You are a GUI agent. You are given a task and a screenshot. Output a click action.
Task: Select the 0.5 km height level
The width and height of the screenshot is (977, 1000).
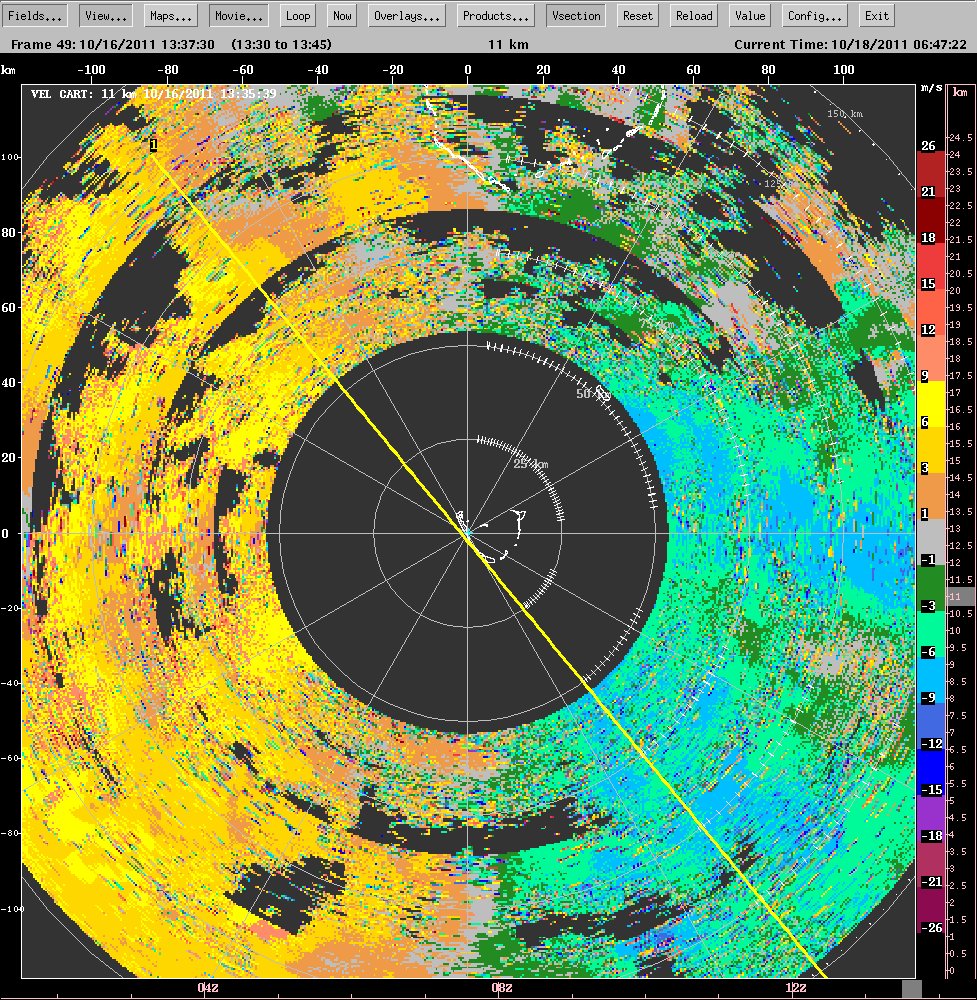coord(957,953)
